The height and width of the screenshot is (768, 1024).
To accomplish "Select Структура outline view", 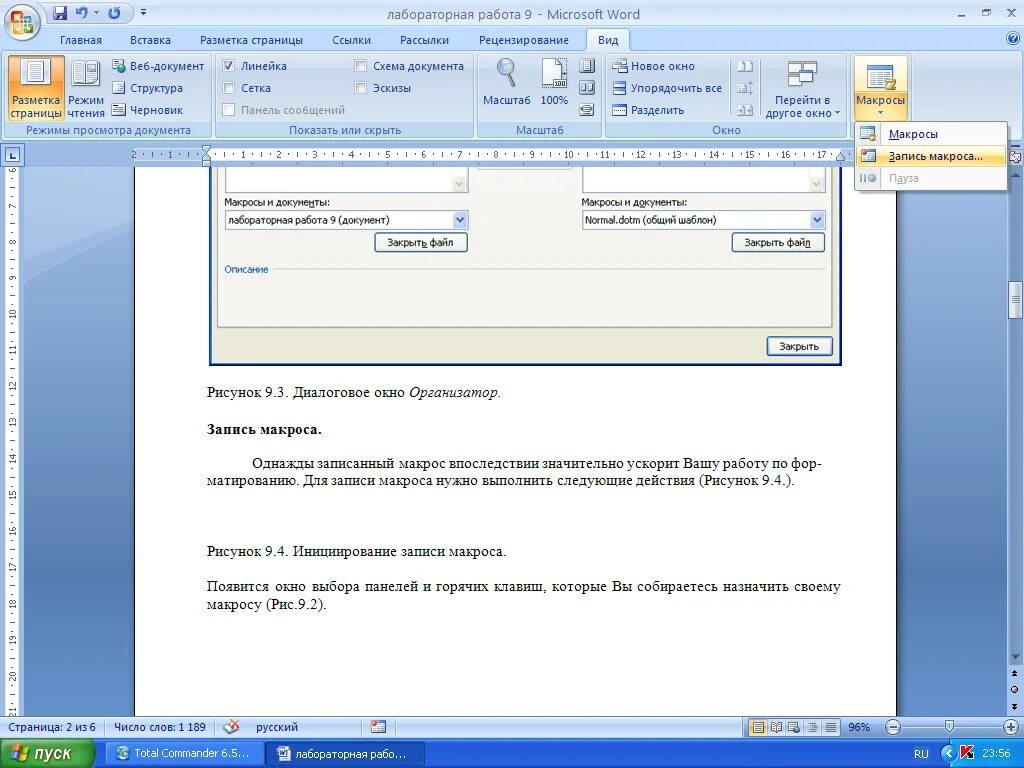I will [148, 88].
